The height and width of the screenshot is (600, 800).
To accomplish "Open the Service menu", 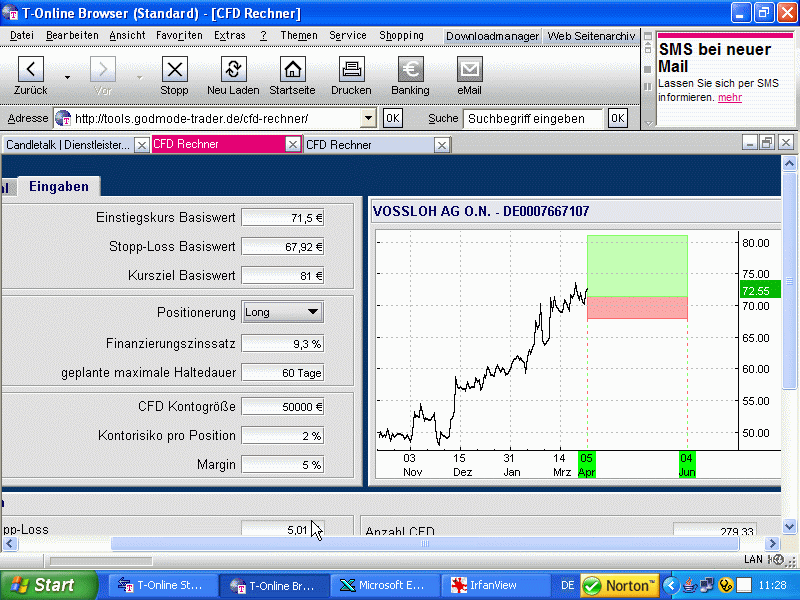I will pyautogui.click(x=348, y=36).
